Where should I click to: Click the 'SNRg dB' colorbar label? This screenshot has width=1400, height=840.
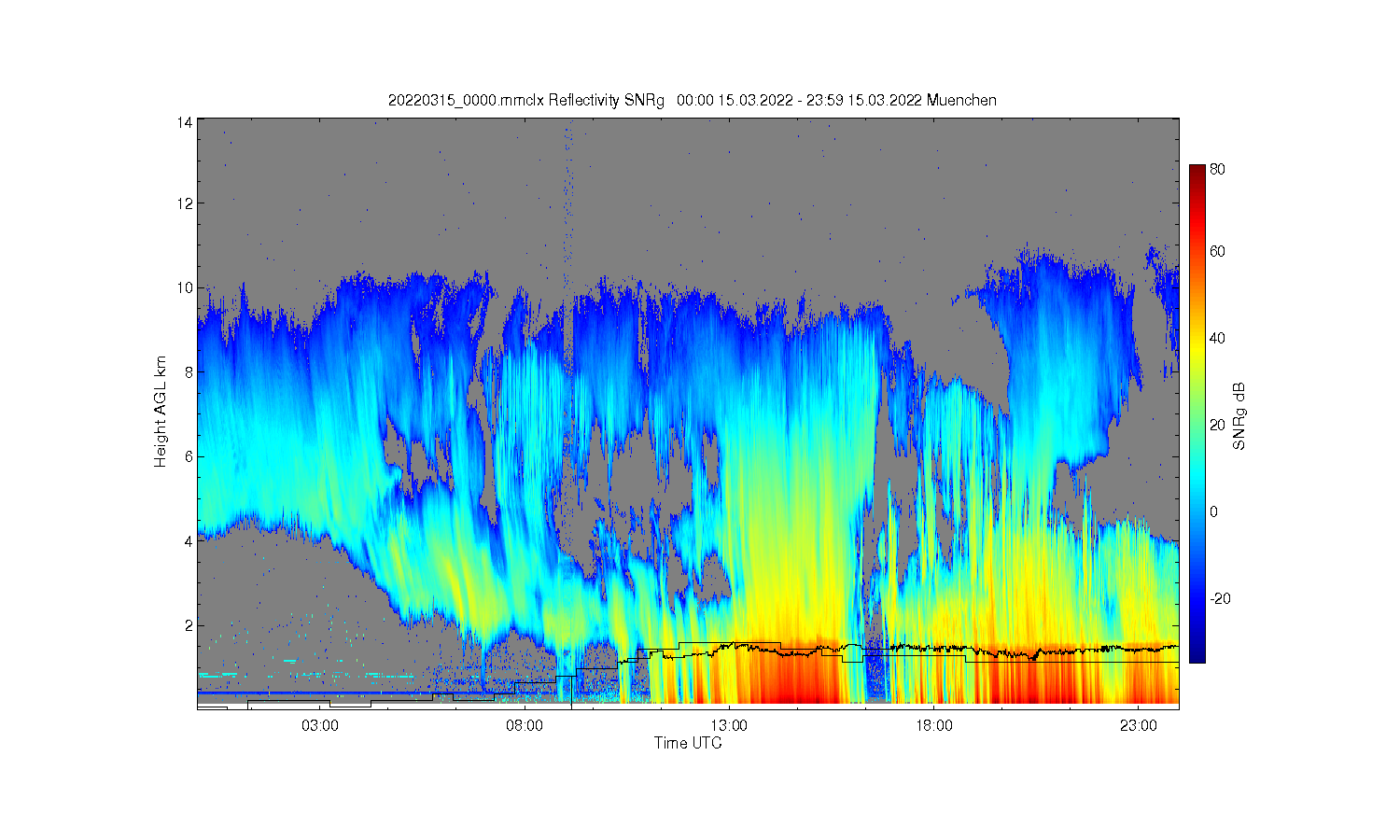coord(1239,416)
